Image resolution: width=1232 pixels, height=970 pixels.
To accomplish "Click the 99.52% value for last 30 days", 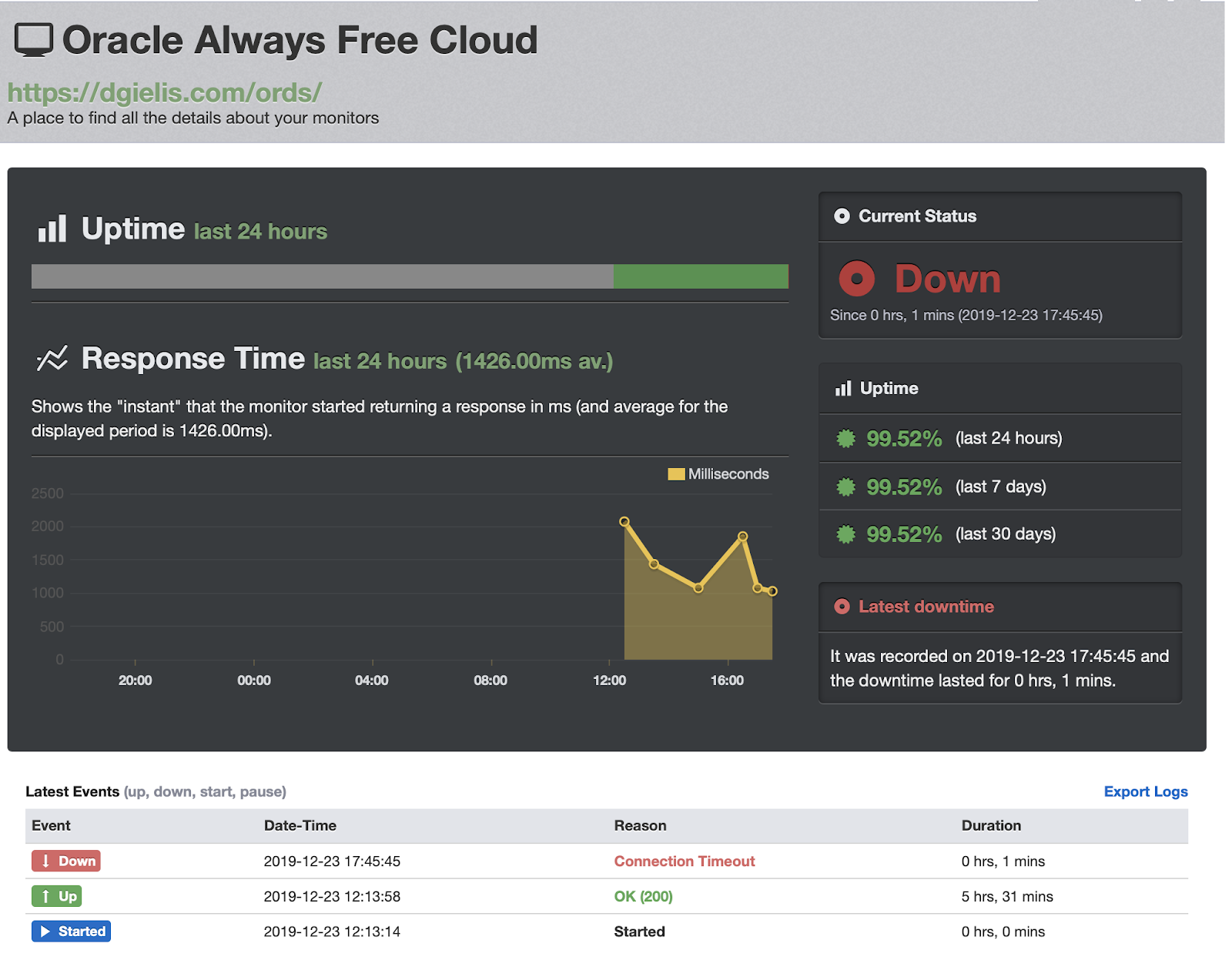I will [x=904, y=534].
